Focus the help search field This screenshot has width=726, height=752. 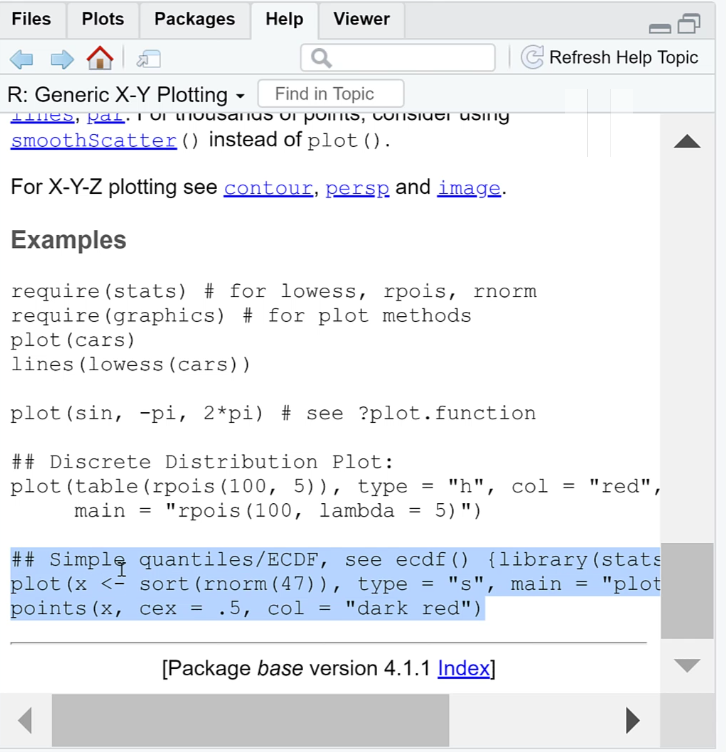398,58
